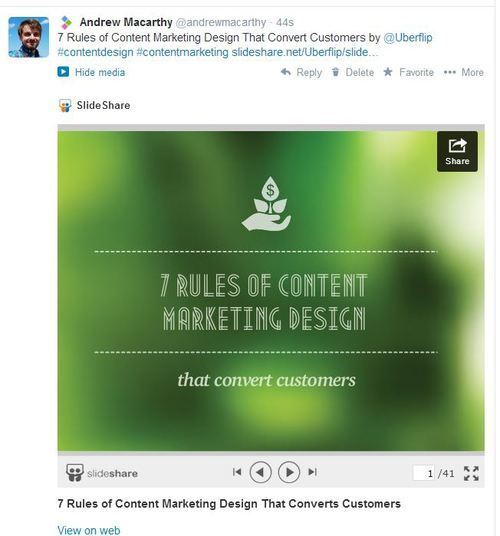This screenshot has height=536, width=500.
Task: Reply to the tweet
Action: (x=301, y=72)
